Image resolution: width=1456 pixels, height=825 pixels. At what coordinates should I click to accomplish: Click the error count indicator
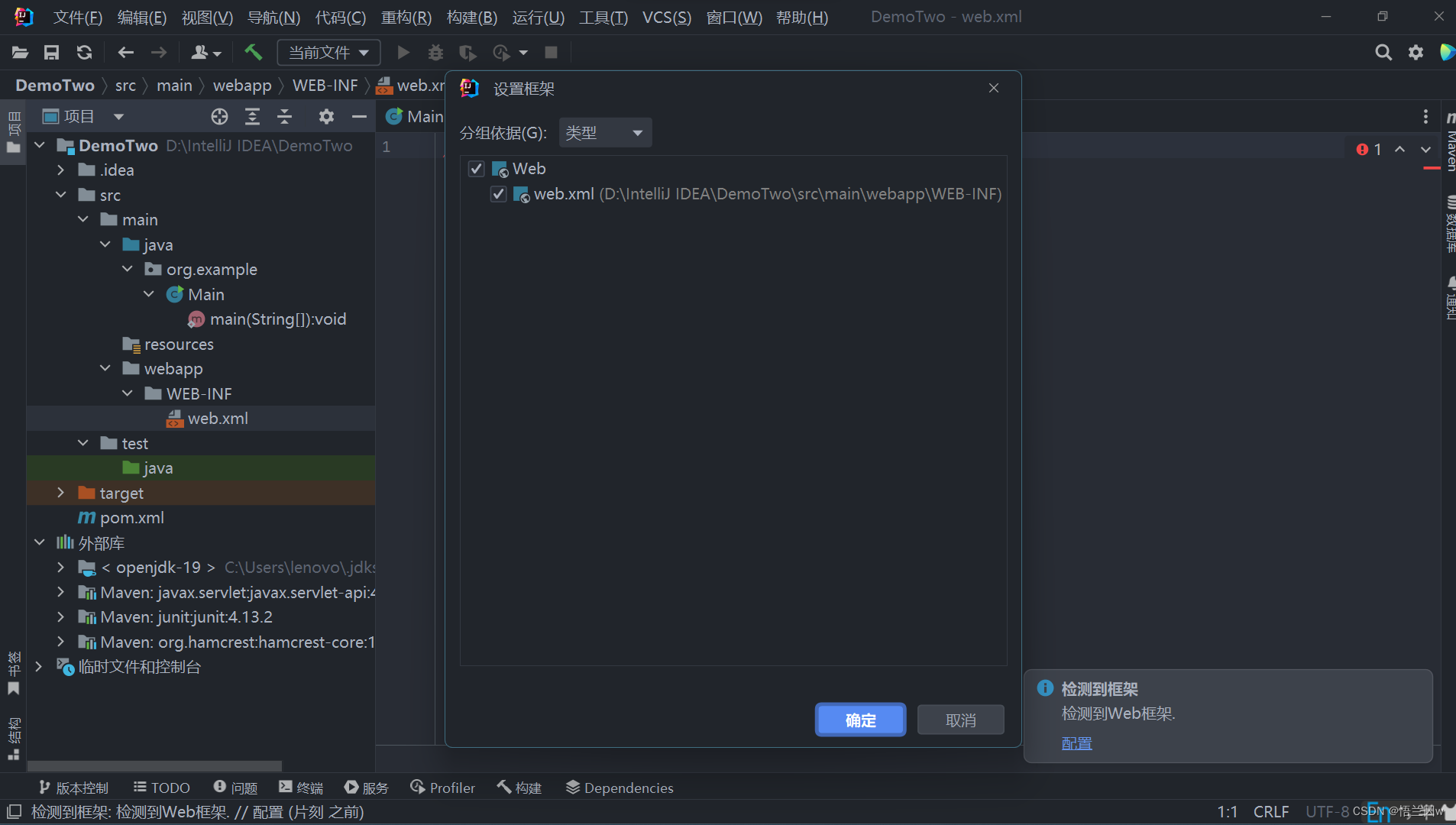(1369, 149)
